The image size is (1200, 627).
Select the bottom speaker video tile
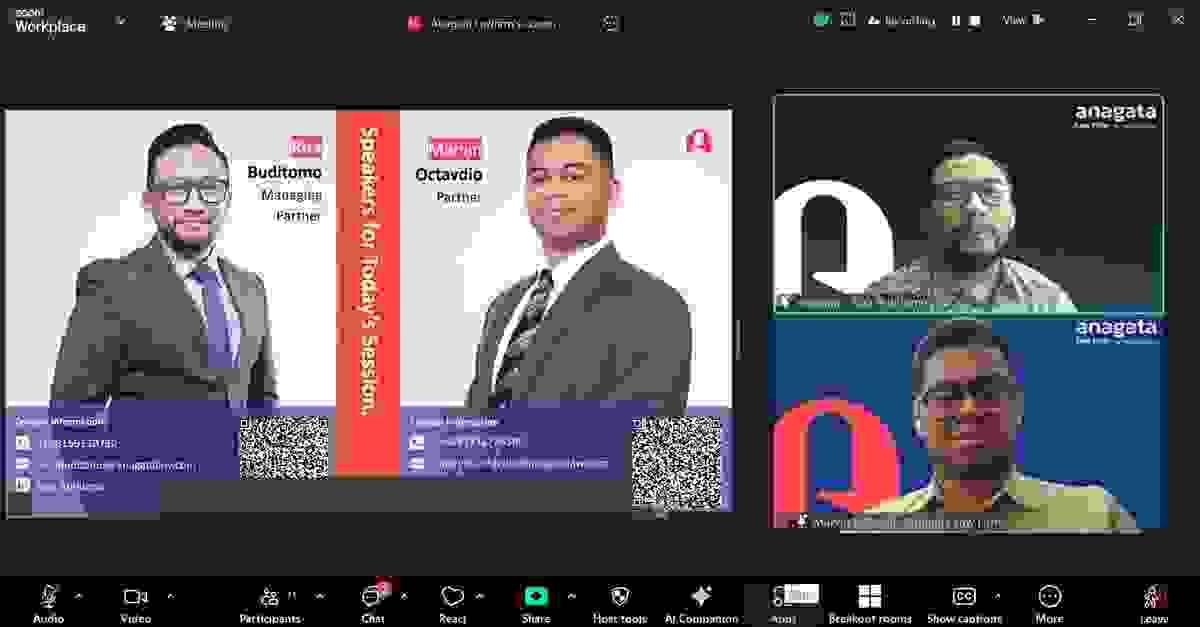click(968, 422)
